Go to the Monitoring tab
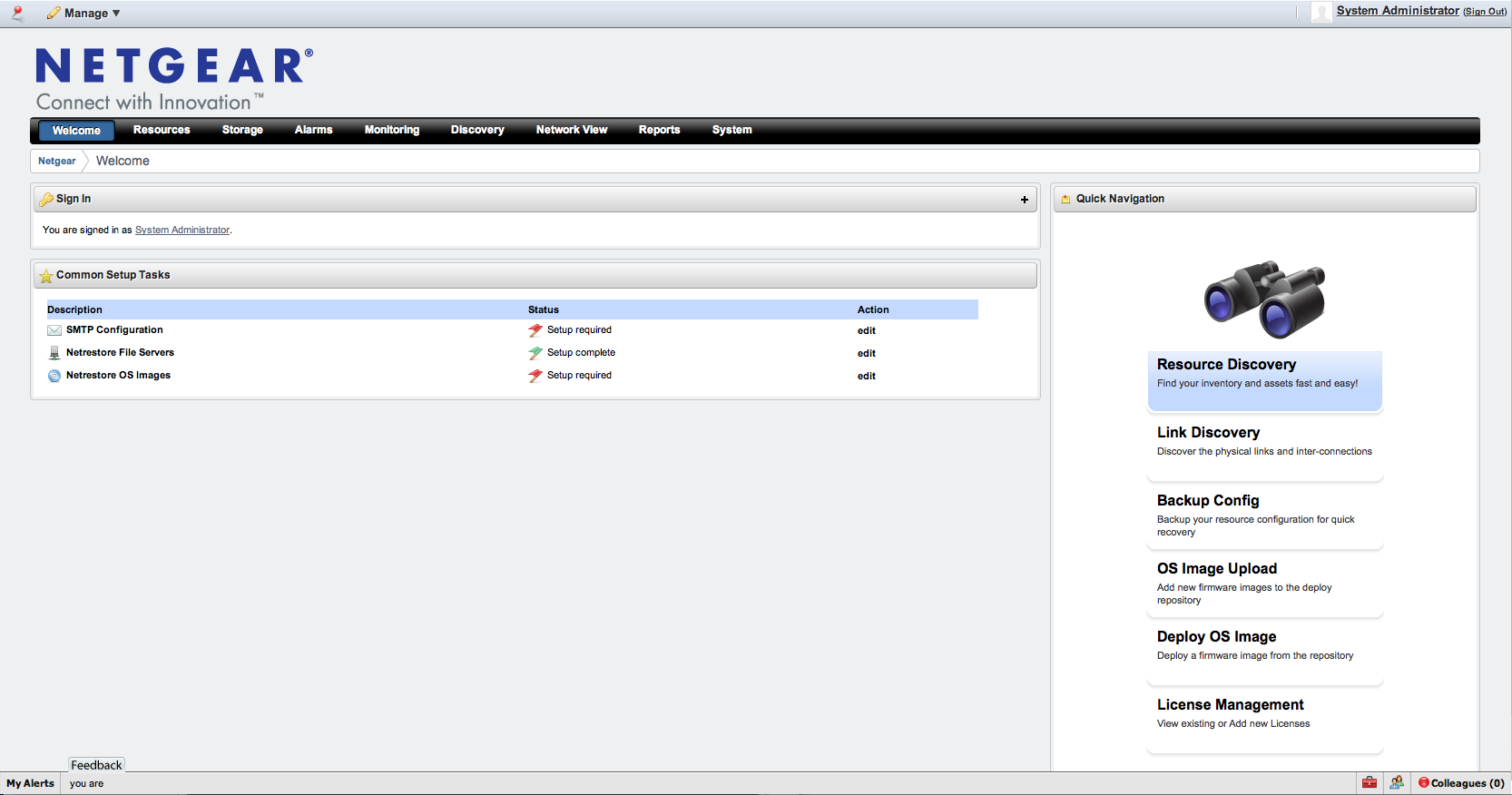1512x795 pixels. (391, 130)
